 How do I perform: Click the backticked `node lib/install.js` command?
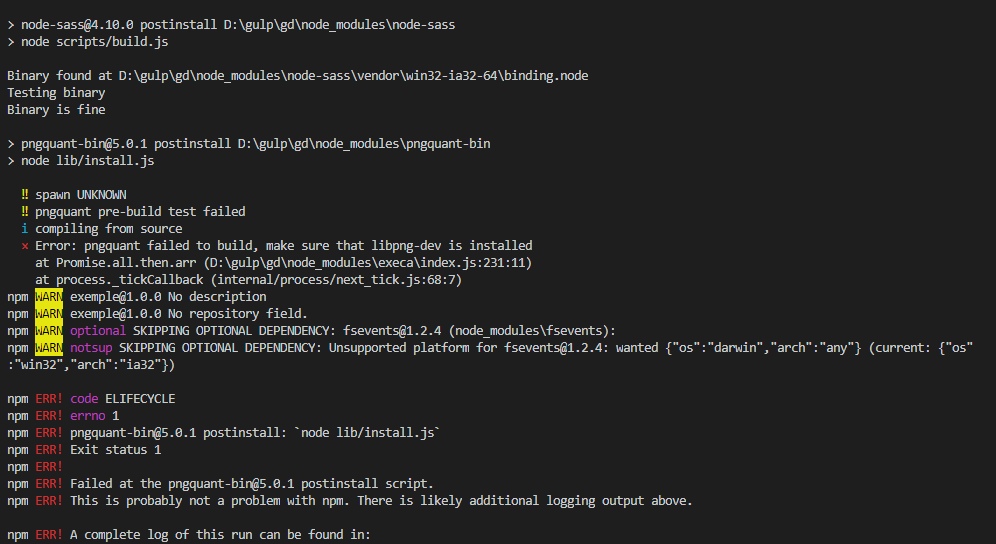click(367, 432)
